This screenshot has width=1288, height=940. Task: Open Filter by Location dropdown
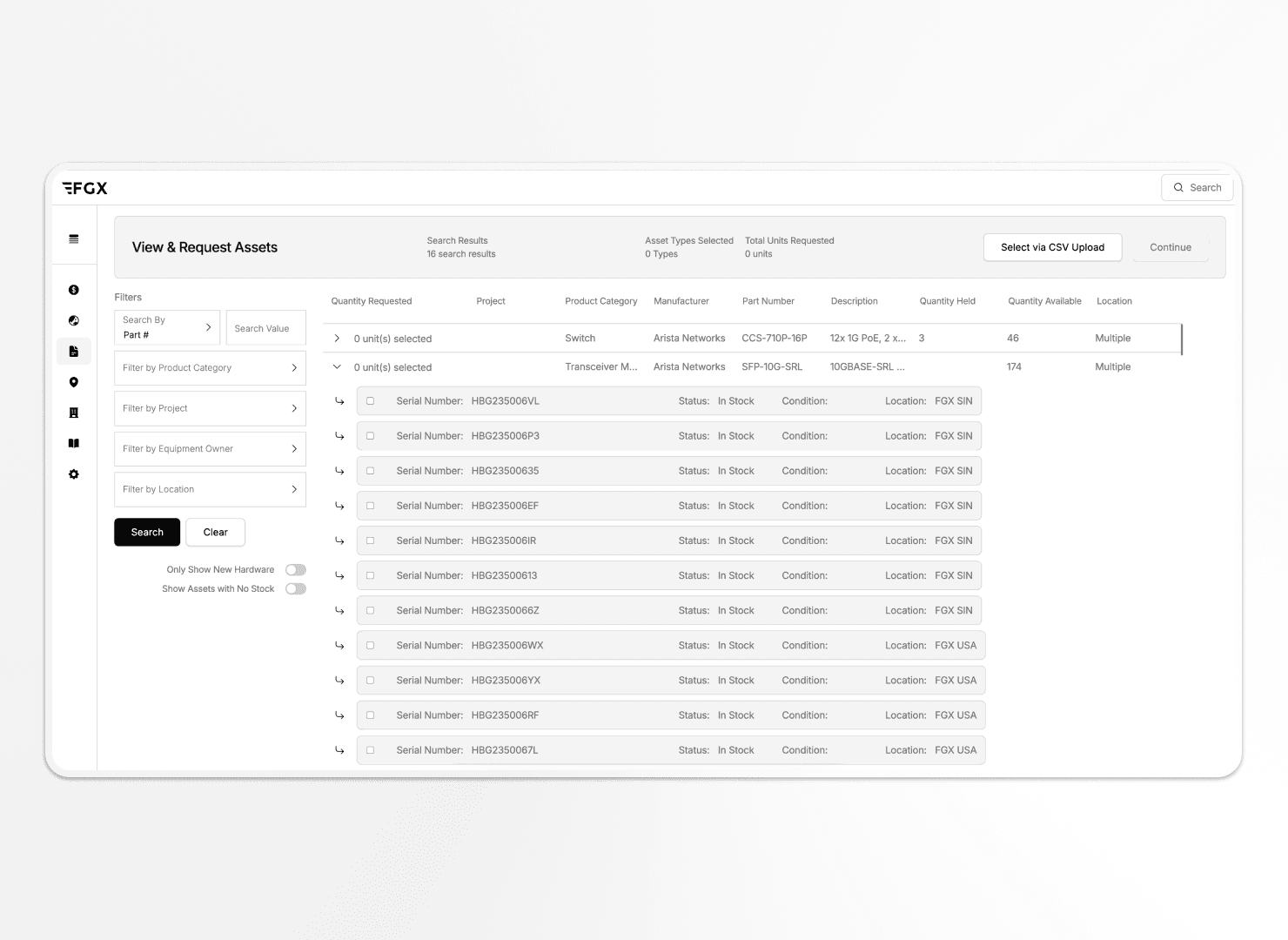pos(210,489)
